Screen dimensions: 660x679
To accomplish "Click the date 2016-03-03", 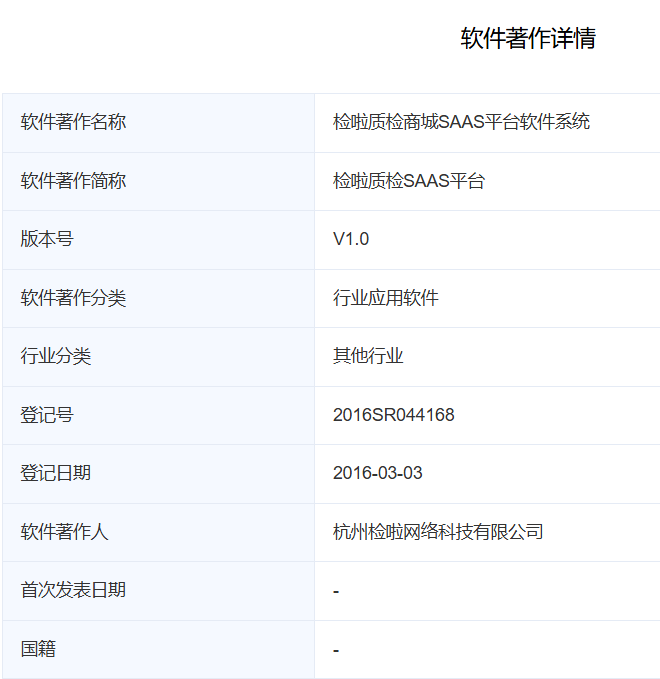I will pos(378,473).
